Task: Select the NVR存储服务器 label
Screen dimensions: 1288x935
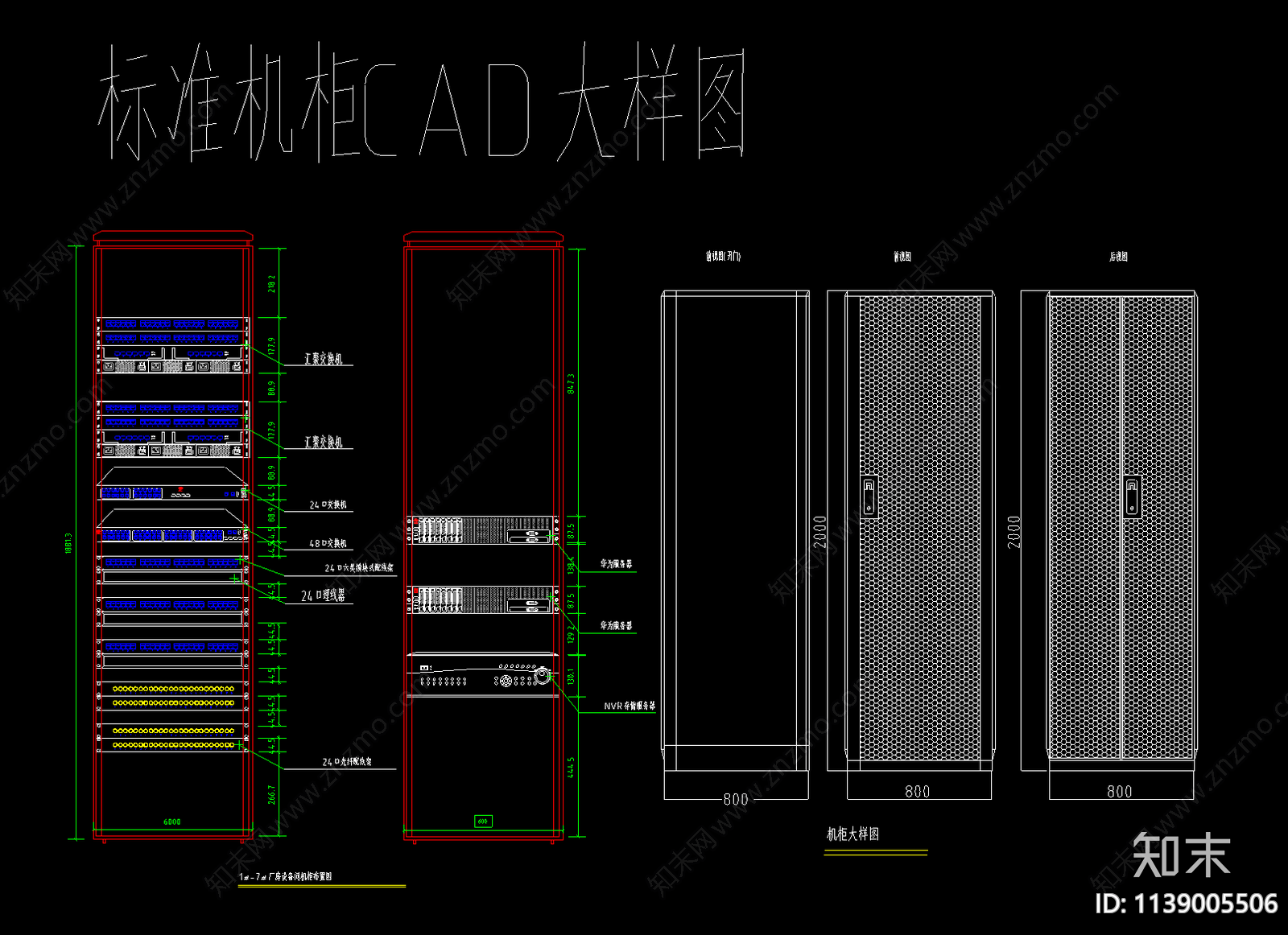Action: (630, 706)
